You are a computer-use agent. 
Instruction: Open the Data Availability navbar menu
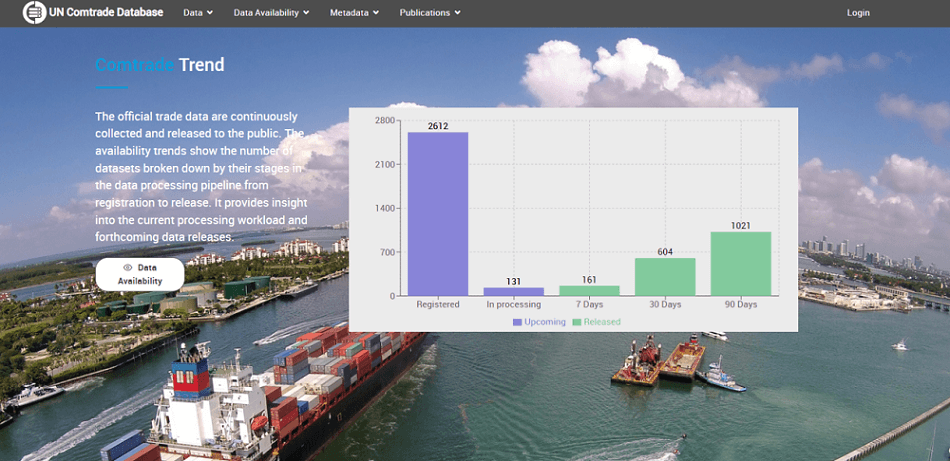coord(271,13)
